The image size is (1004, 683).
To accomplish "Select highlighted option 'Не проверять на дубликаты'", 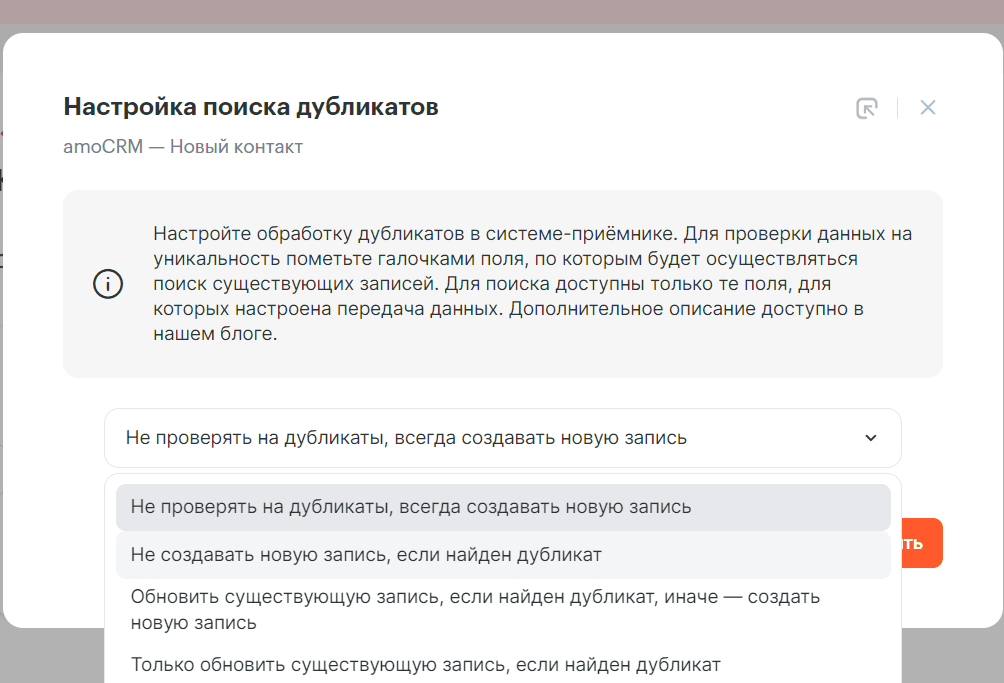I will (x=410, y=507).
